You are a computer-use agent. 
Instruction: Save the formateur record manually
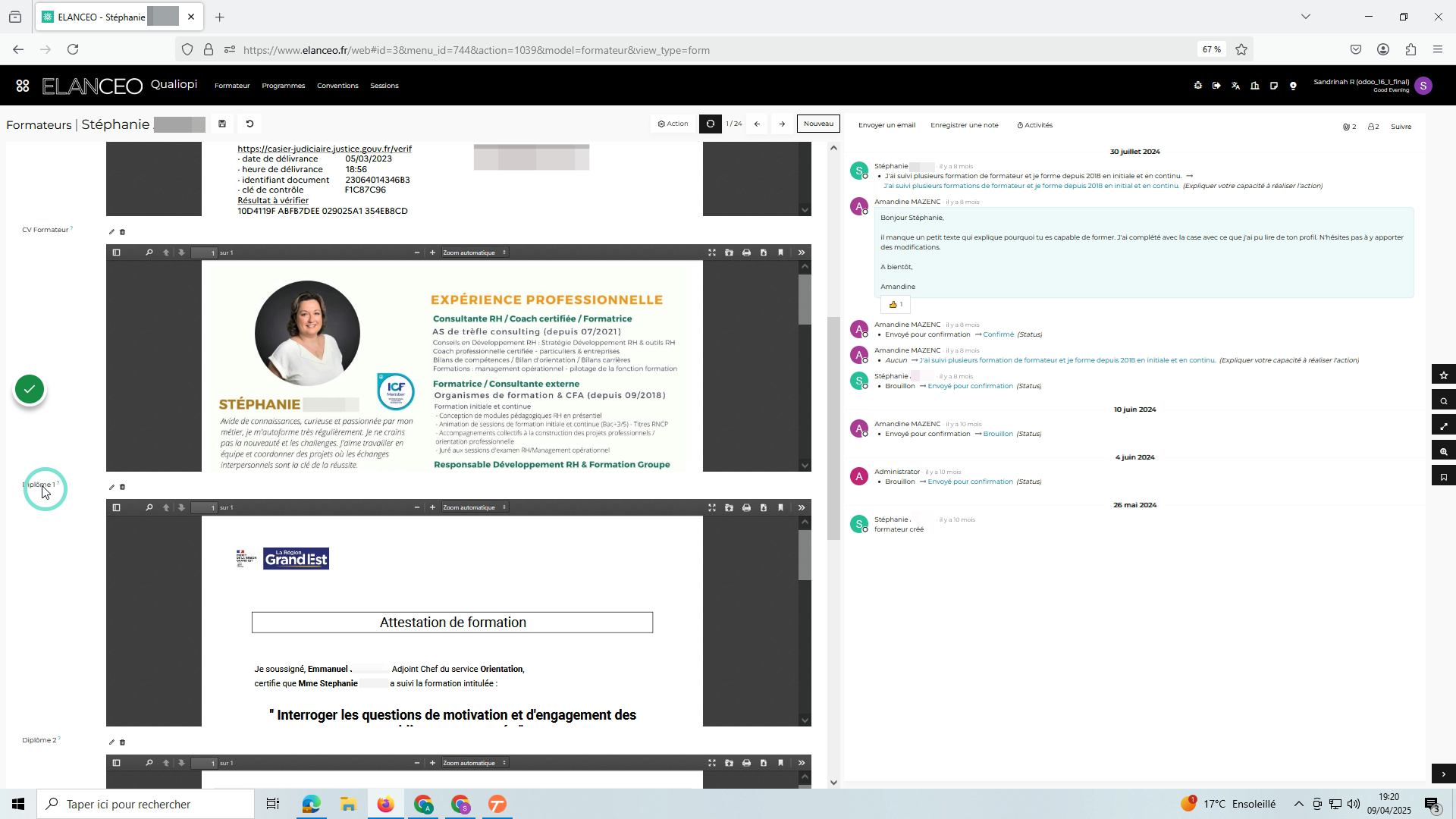click(x=222, y=124)
